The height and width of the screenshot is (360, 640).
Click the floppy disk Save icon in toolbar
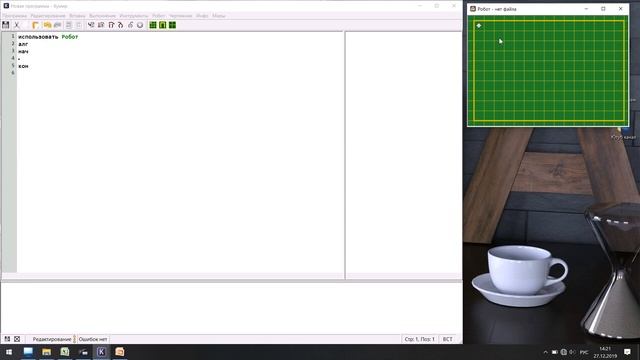6,25
